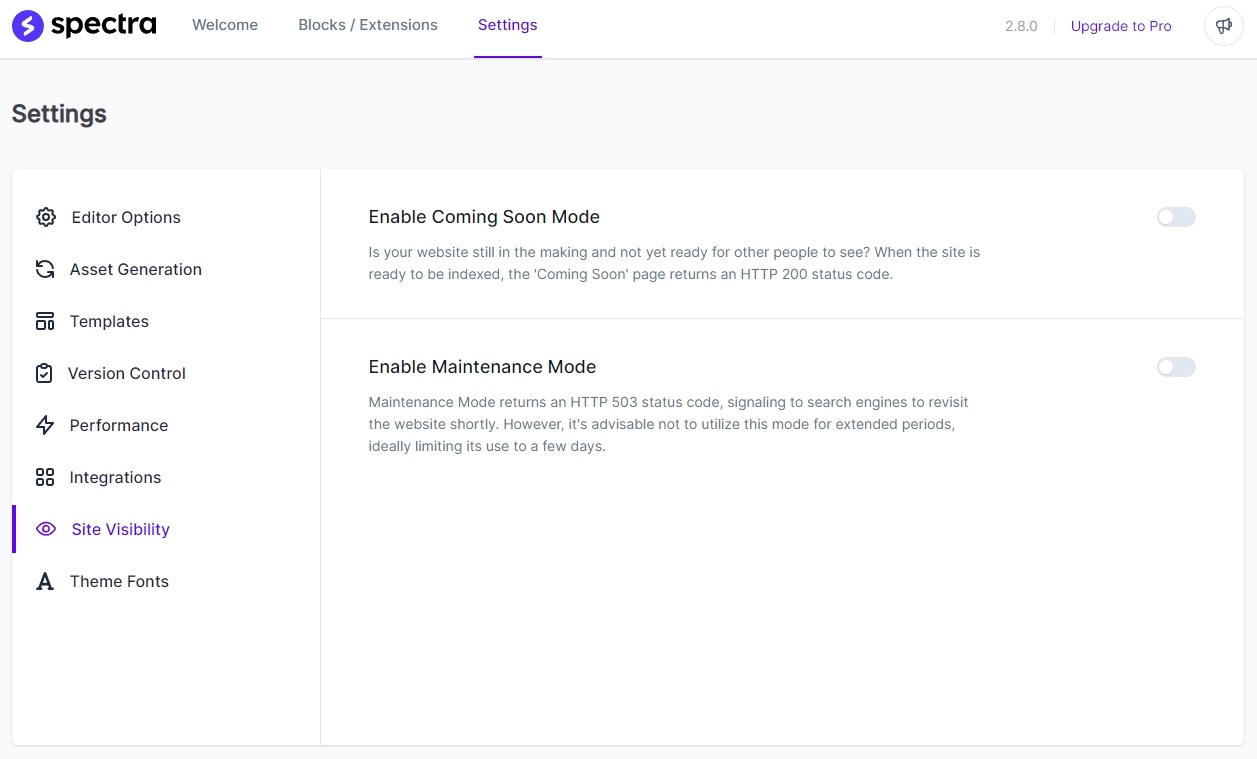Select the Editor Options gear icon

point(46,217)
